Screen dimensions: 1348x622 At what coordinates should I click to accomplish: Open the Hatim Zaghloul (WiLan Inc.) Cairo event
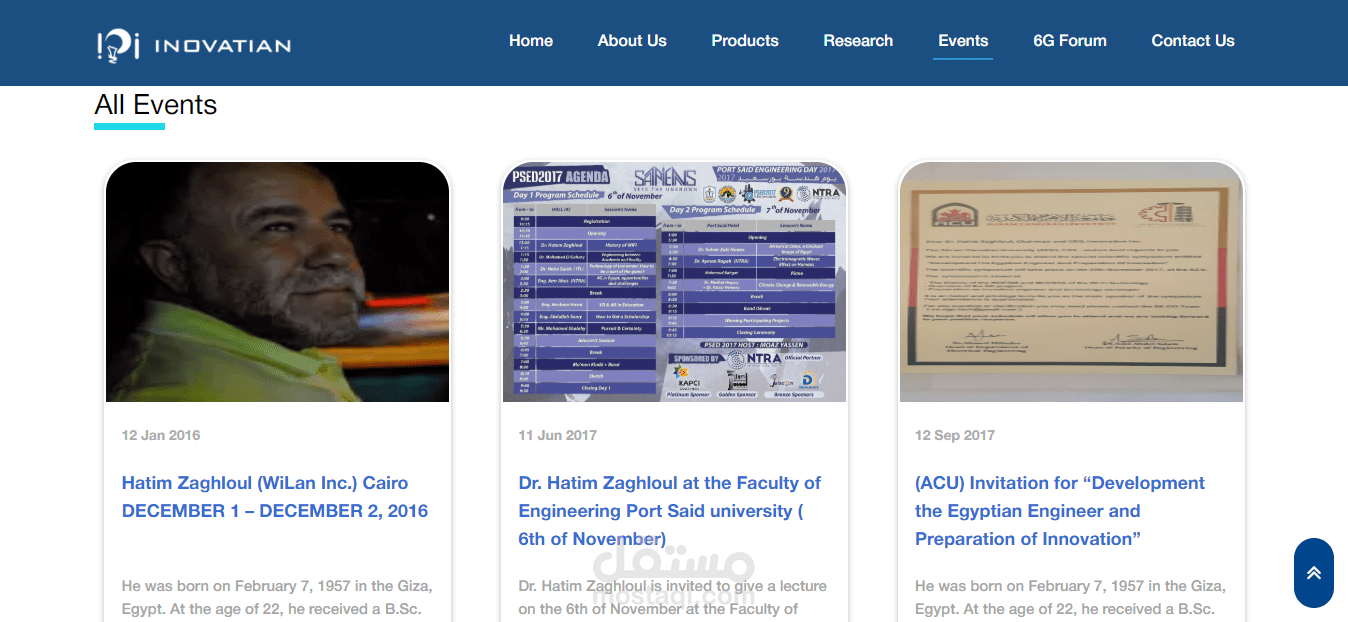click(275, 497)
